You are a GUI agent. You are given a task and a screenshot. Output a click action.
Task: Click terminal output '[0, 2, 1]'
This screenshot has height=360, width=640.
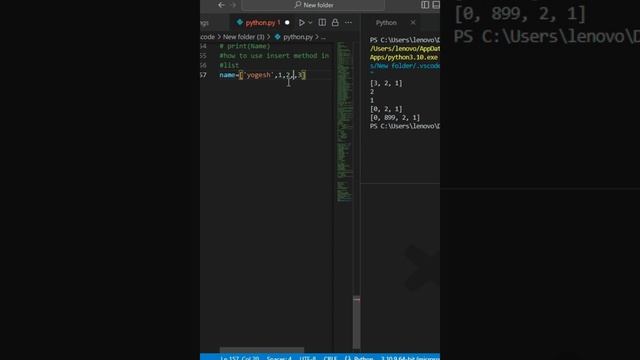click(386, 109)
